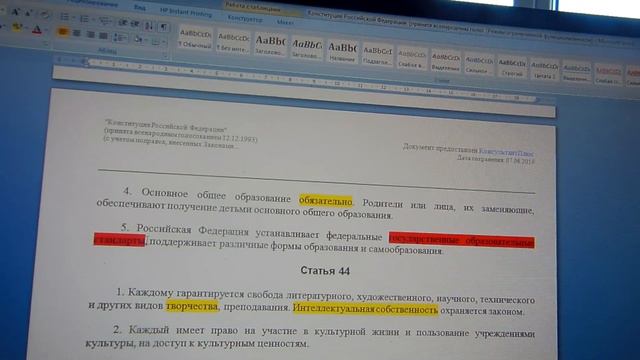The width and height of the screenshot is (640, 360).
Task: Click the Grow Font icon
Action: (16, 12)
